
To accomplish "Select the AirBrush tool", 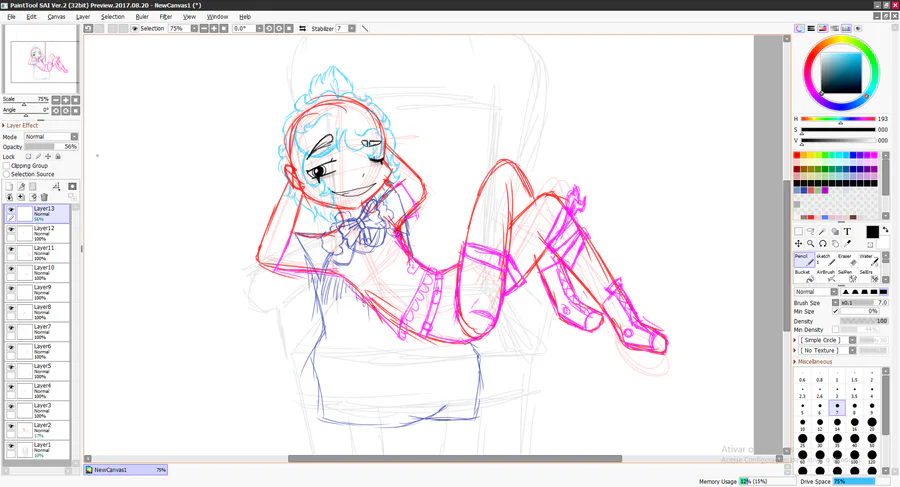I will tap(825, 276).
